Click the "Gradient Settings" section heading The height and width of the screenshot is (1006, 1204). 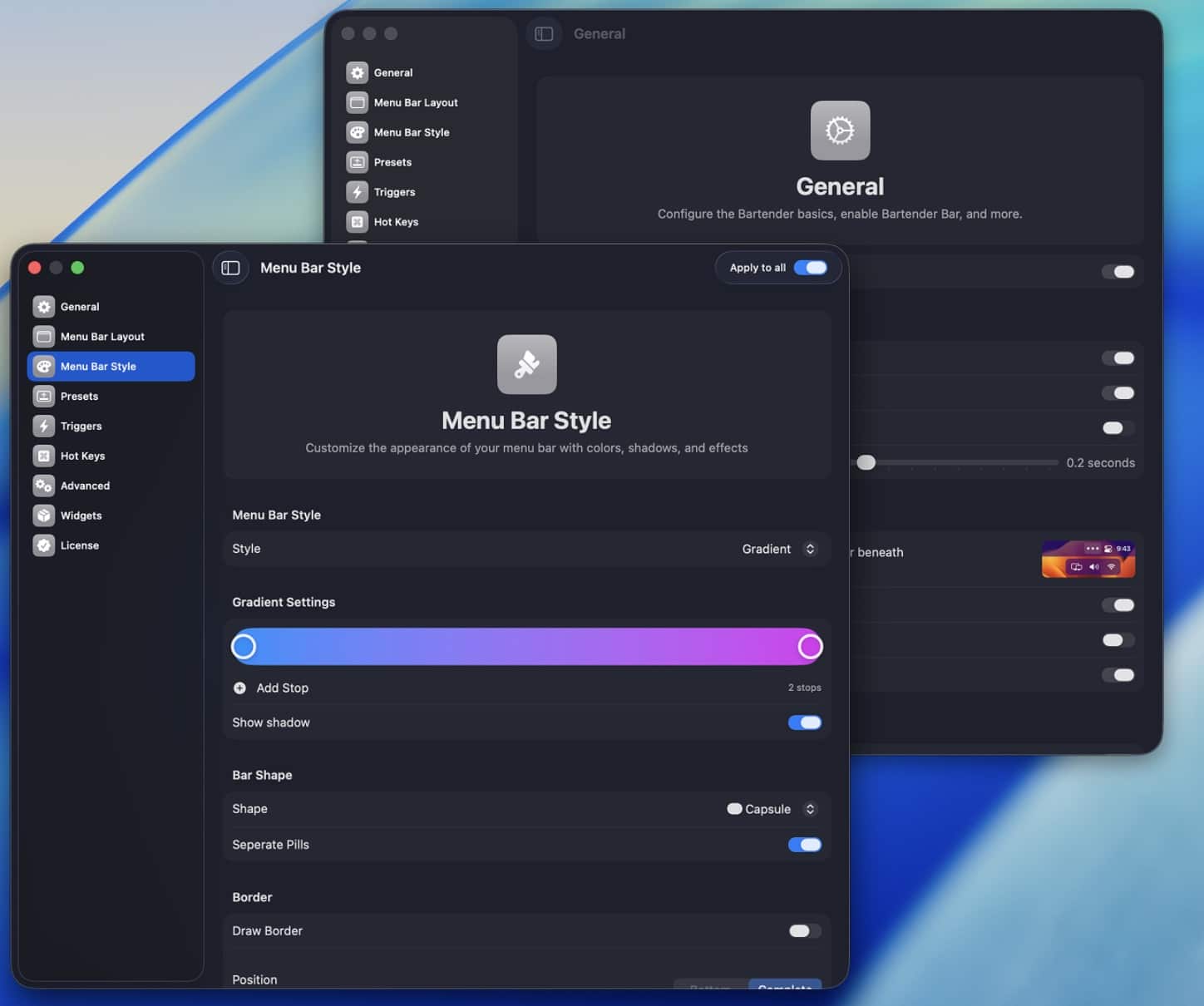pos(284,602)
